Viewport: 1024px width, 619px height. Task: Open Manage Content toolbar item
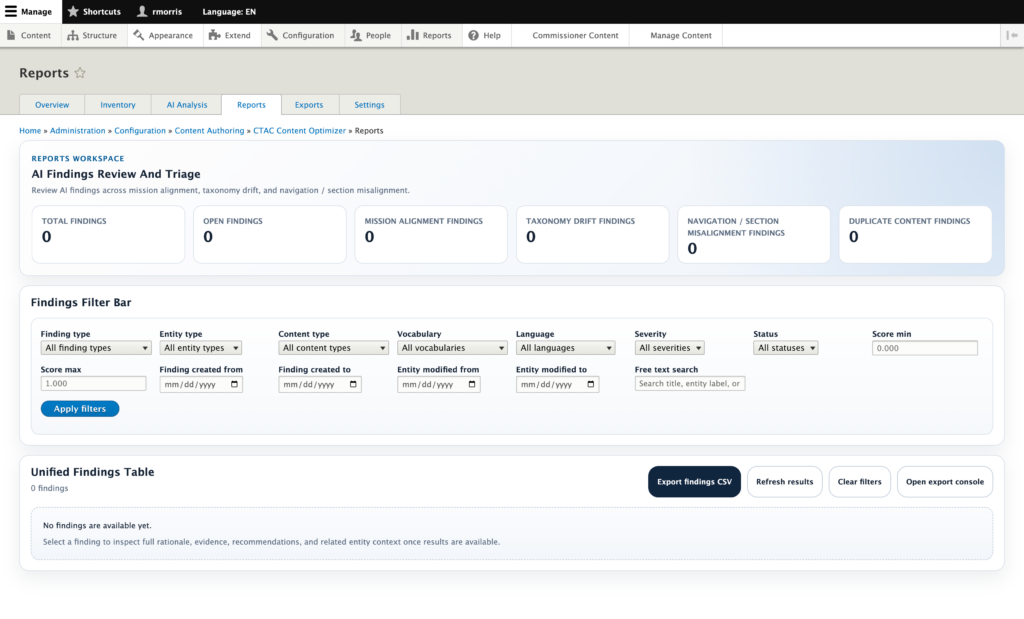point(680,35)
